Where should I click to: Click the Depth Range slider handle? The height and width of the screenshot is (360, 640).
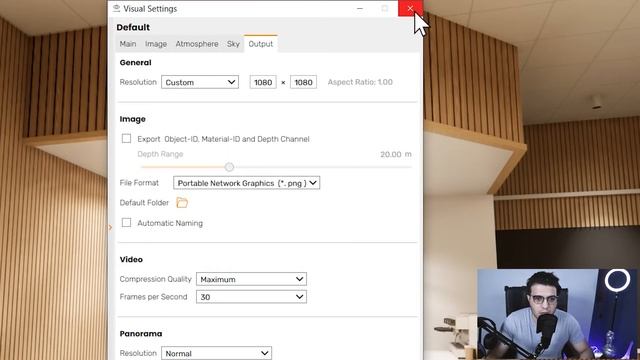pyautogui.click(x=229, y=167)
